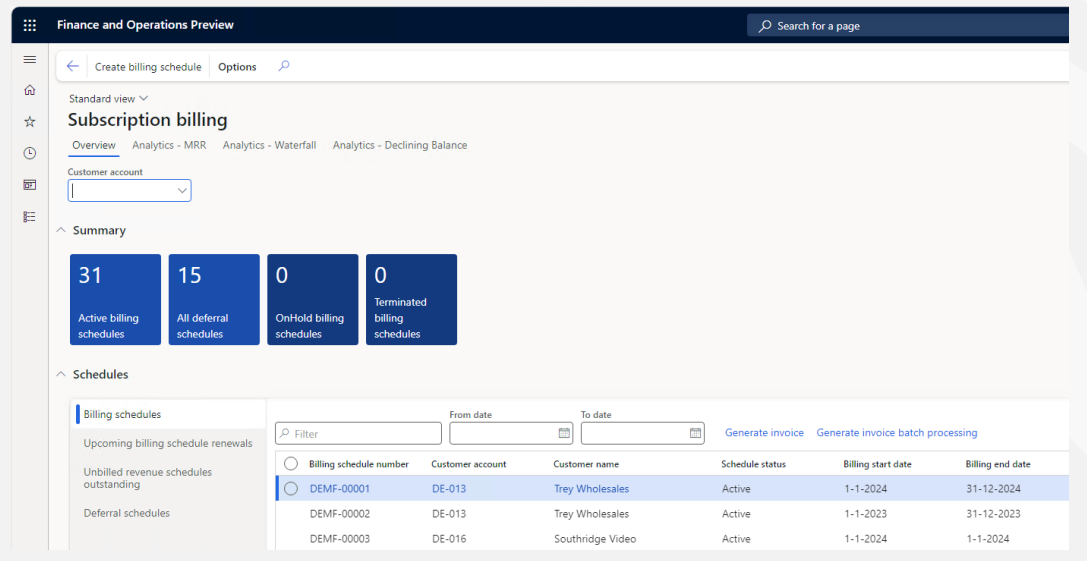Open Modules list icon in sidebar
This screenshot has width=1087, height=561.
point(30,217)
